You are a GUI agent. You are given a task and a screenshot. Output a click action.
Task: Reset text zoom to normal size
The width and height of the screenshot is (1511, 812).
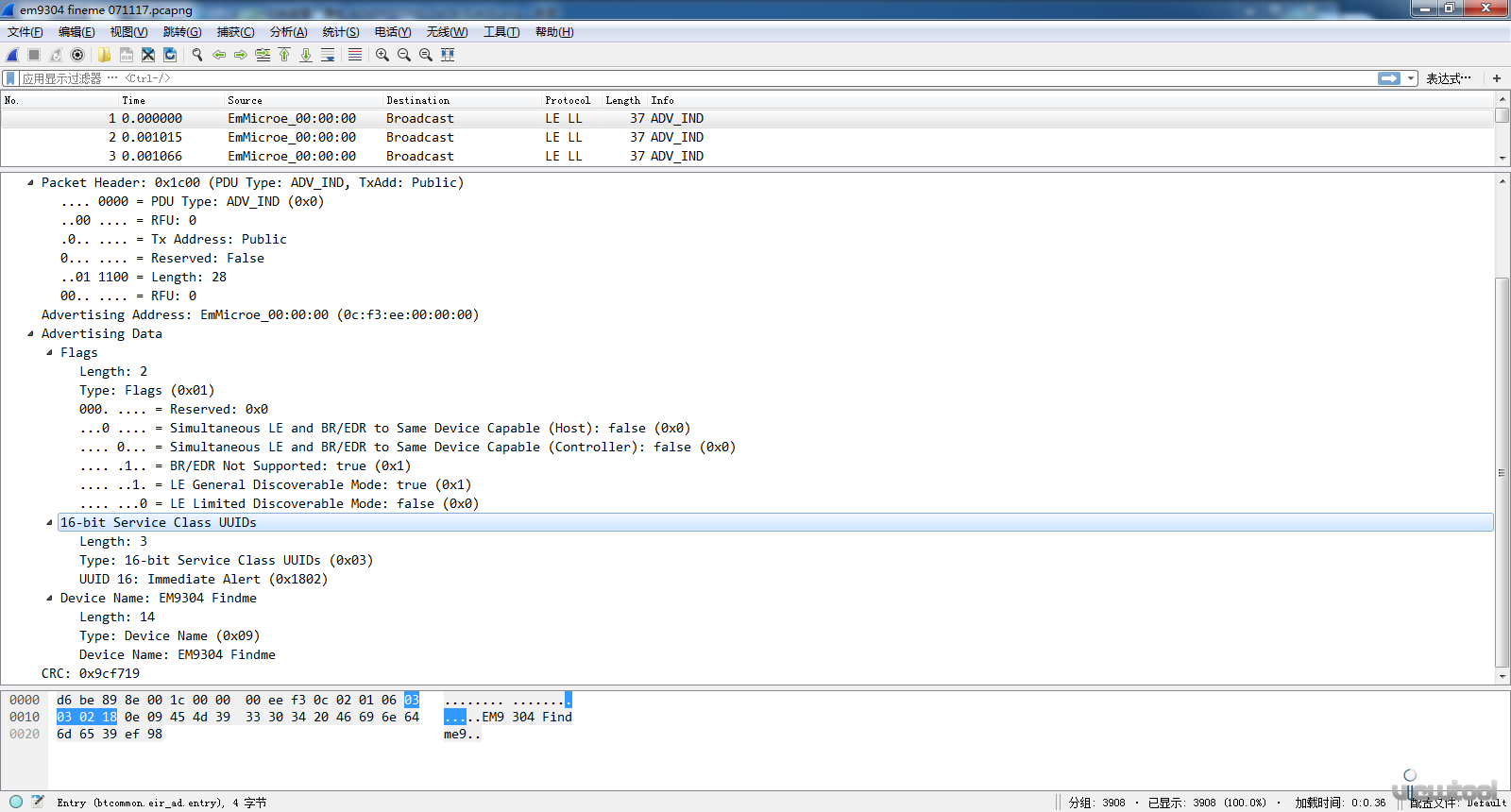coord(426,55)
